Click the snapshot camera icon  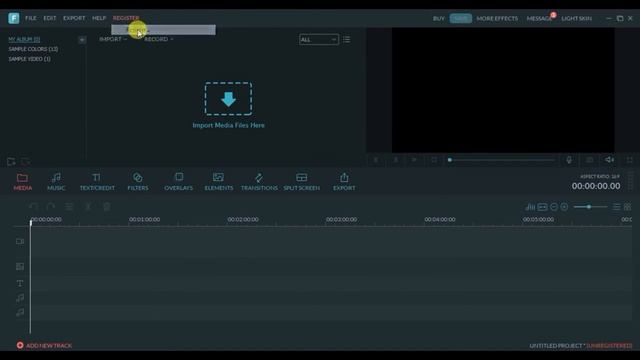coord(589,160)
